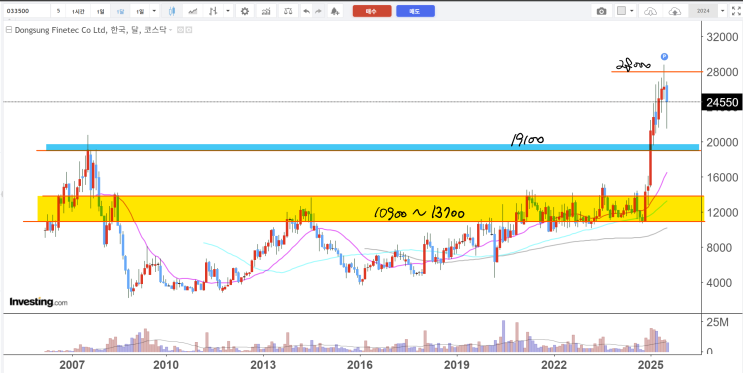
Task: Click the 20000 price axis label
Action: 722,142
